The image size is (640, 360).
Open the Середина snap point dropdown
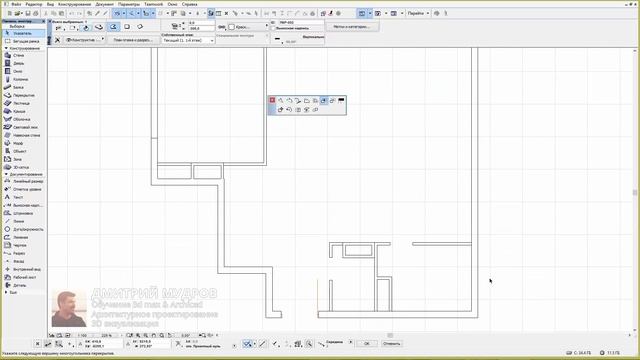tap(351, 342)
